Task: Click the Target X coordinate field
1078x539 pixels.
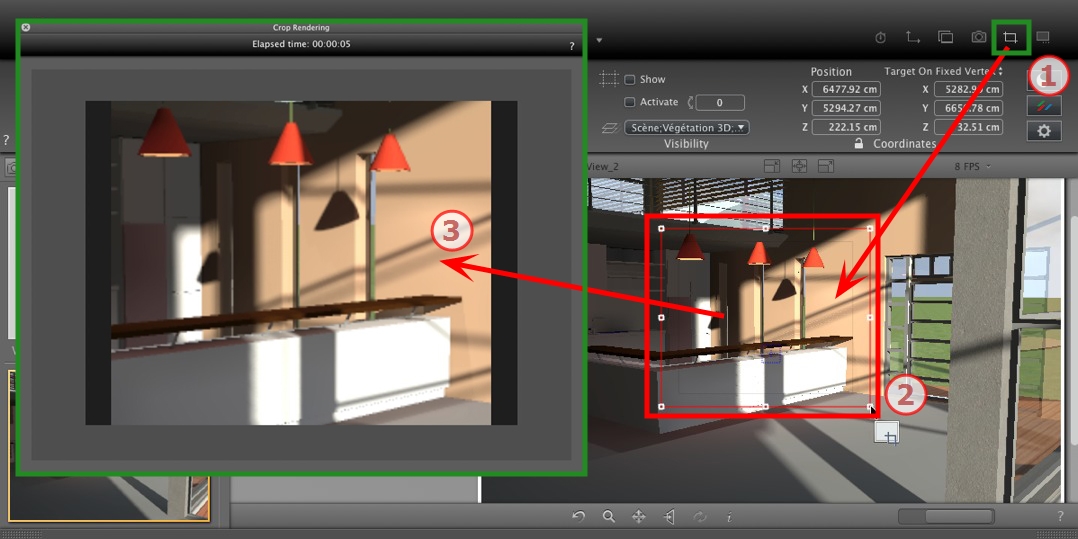Action: click(968, 89)
